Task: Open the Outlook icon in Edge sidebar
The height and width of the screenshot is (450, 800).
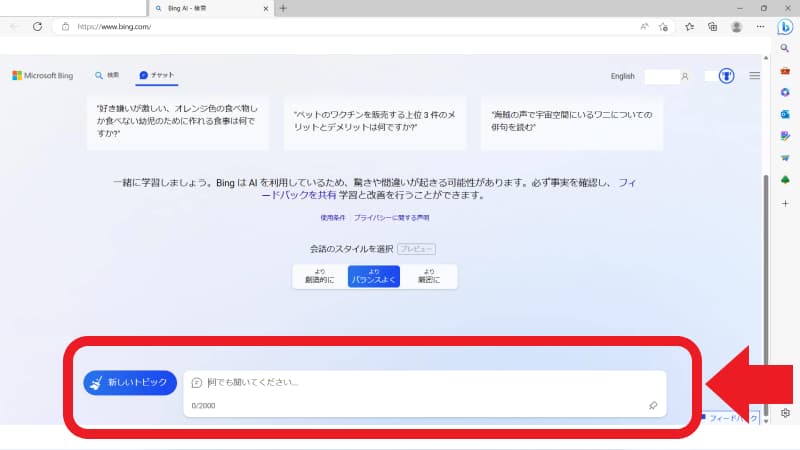Action: pos(785,114)
